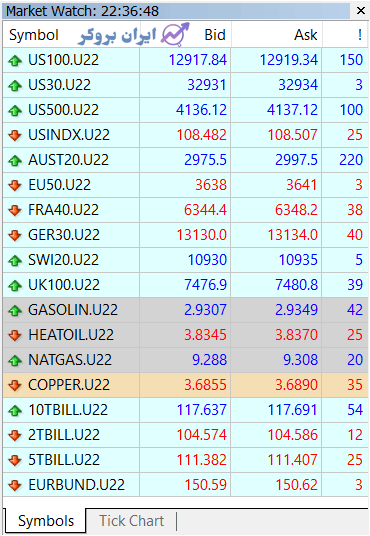Close the Market Watch panel

[360, 11]
